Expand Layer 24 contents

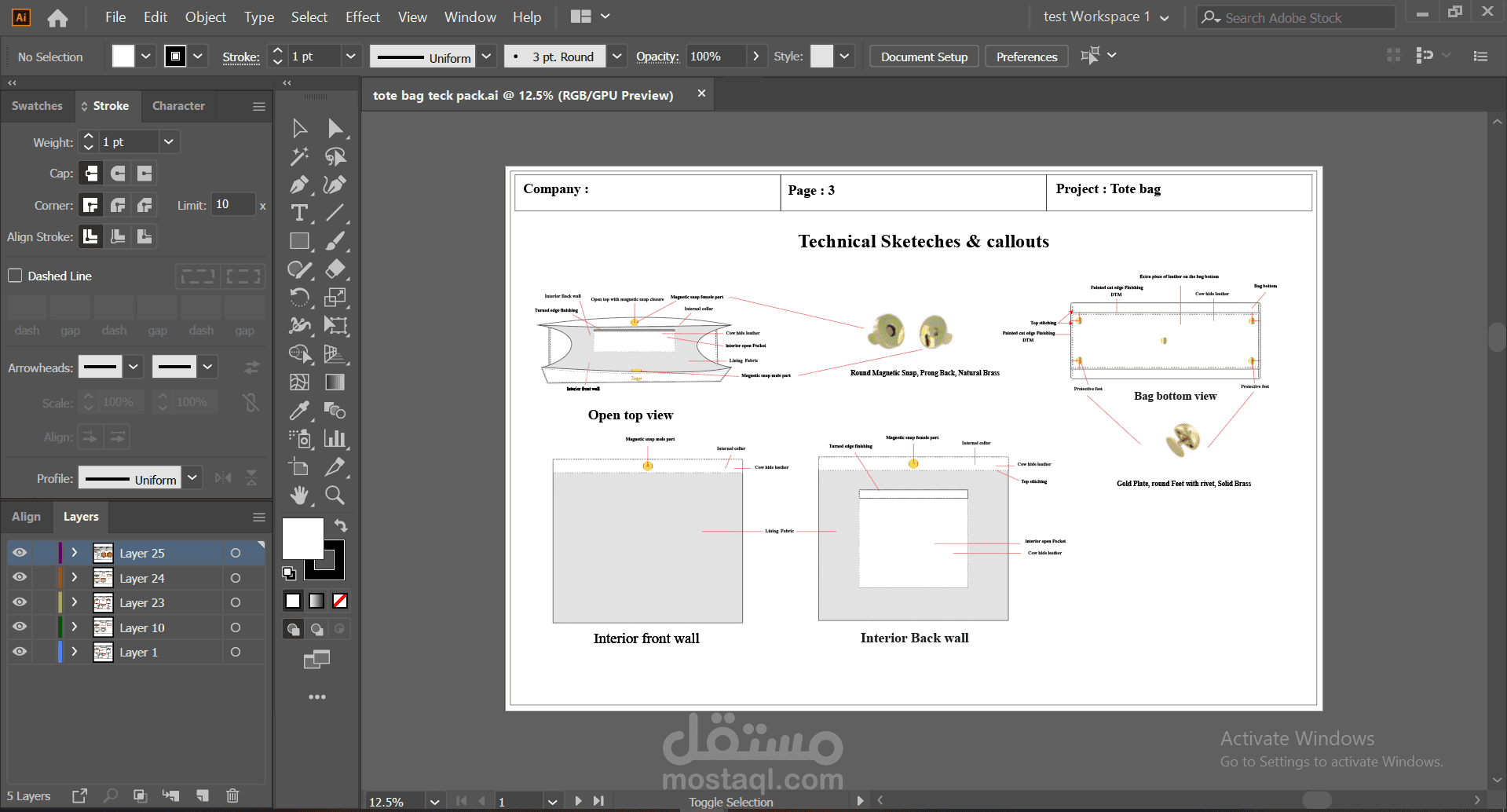click(75, 577)
